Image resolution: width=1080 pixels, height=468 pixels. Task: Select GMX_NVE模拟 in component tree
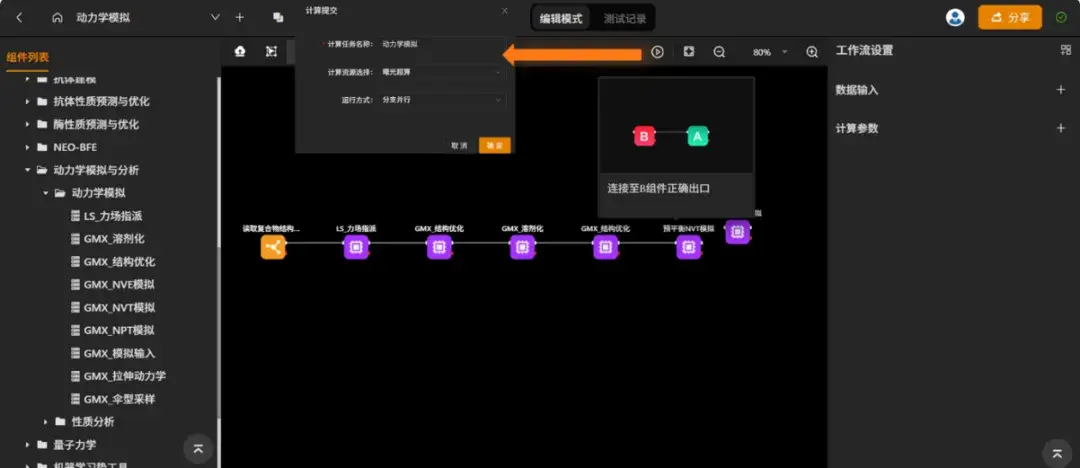click(119, 285)
